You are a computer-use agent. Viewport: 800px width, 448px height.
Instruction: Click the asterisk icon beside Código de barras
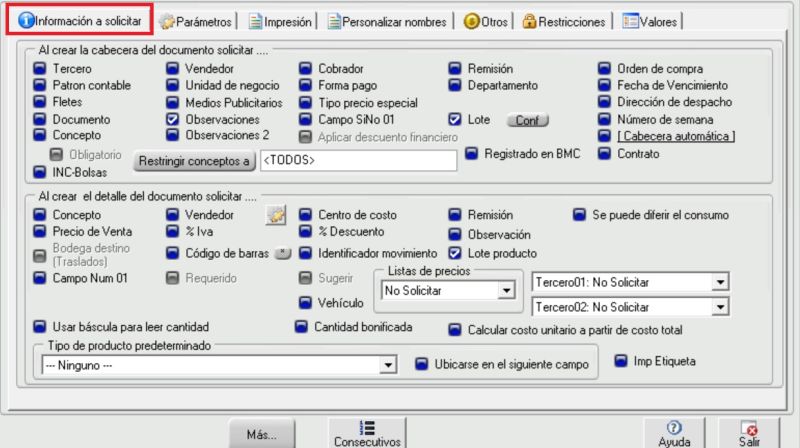tap(284, 253)
